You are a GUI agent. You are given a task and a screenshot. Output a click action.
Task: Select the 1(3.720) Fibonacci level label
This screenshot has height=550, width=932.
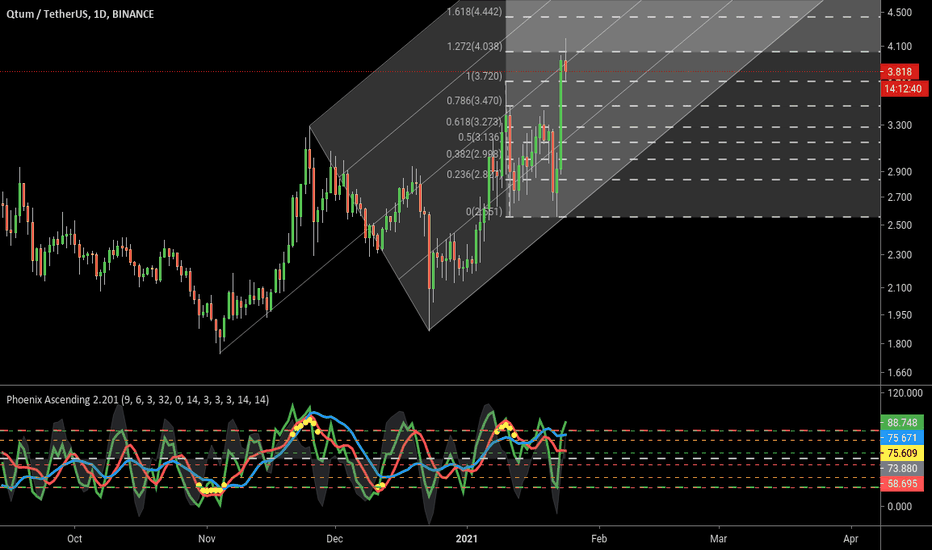coord(484,76)
